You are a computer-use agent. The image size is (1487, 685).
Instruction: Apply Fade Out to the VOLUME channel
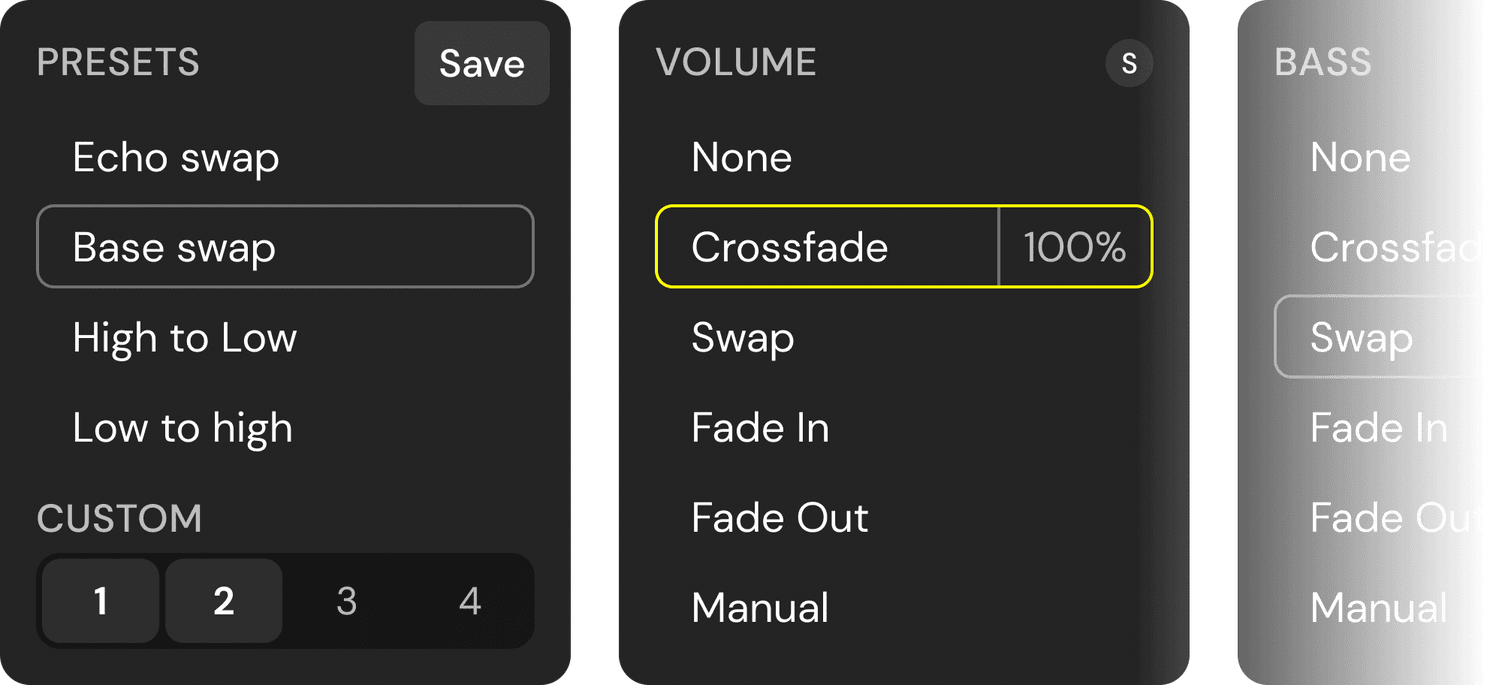pyautogui.click(x=779, y=517)
